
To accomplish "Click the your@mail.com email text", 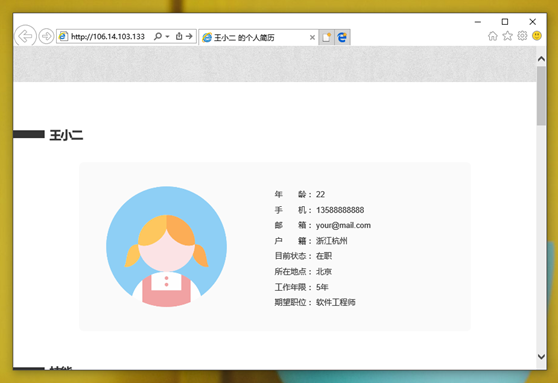I will (343, 225).
